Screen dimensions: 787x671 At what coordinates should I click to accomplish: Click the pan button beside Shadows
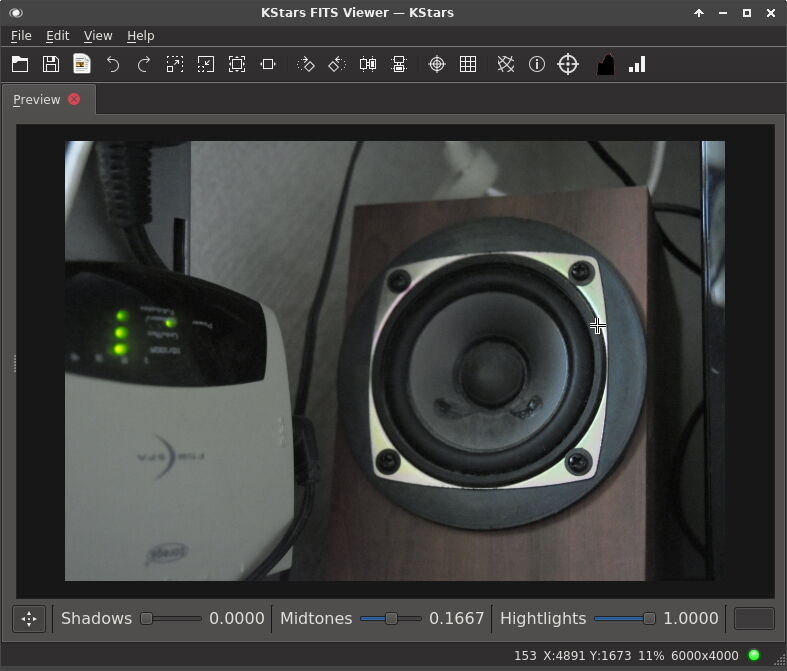click(29, 618)
